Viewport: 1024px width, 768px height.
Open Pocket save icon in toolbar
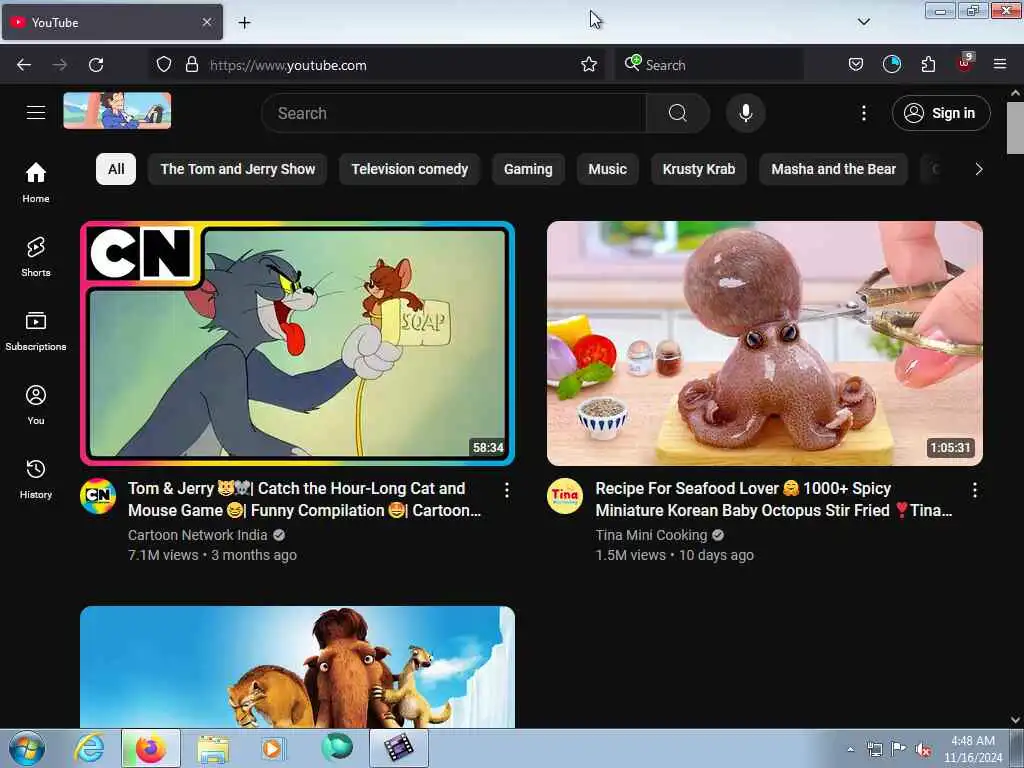click(x=856, y=65)
